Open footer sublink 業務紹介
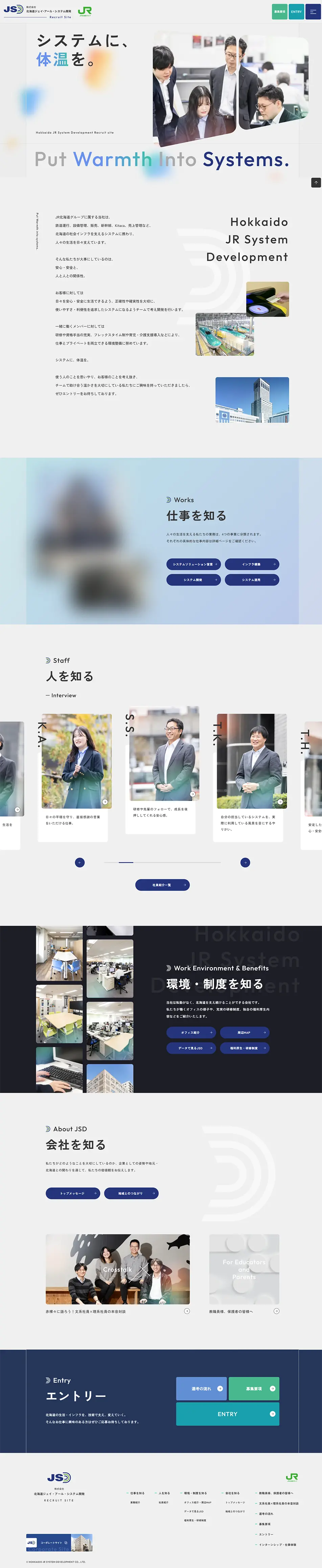 (x=135, y=1502)
